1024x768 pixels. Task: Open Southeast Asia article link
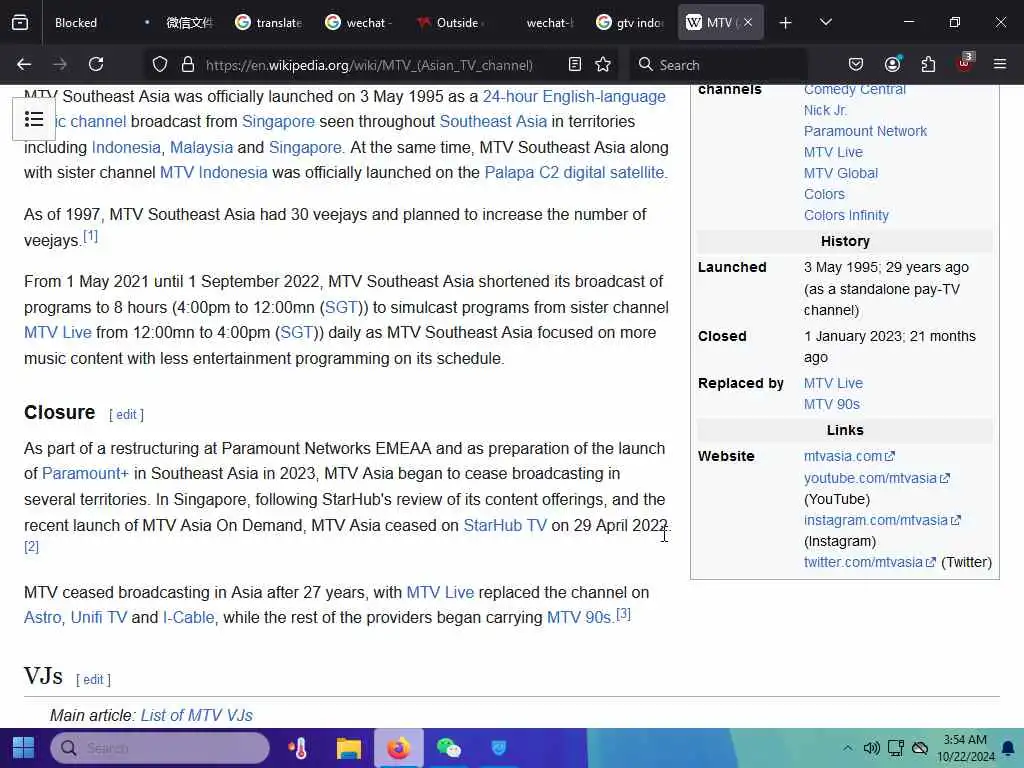(x=493, y=121)
